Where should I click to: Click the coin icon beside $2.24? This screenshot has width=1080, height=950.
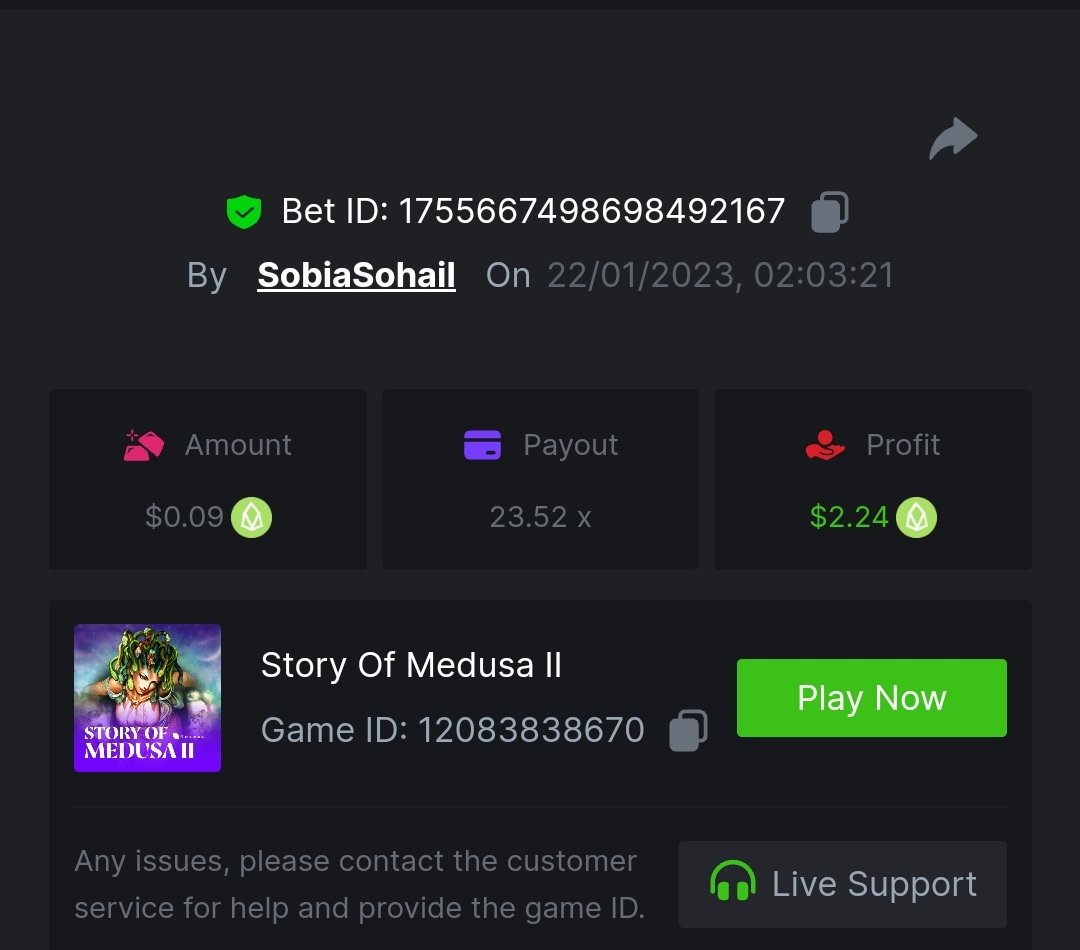(916, 517)
